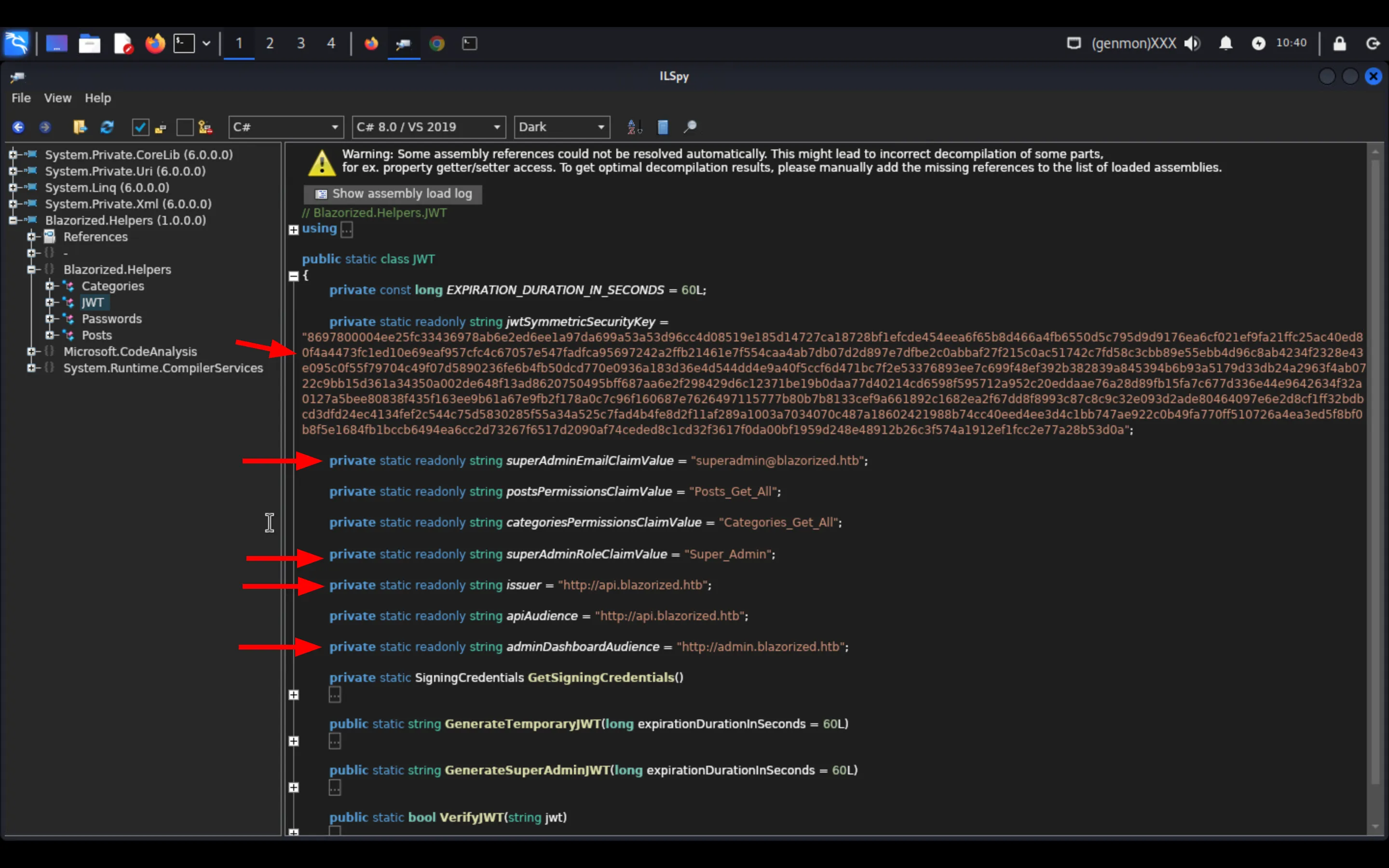Image resolution: width=1389 pixels, height=868 pixels.
Task: Expand the Microsoft.CodeAnalysis namespace node
Action: click(x=31, y=352)
